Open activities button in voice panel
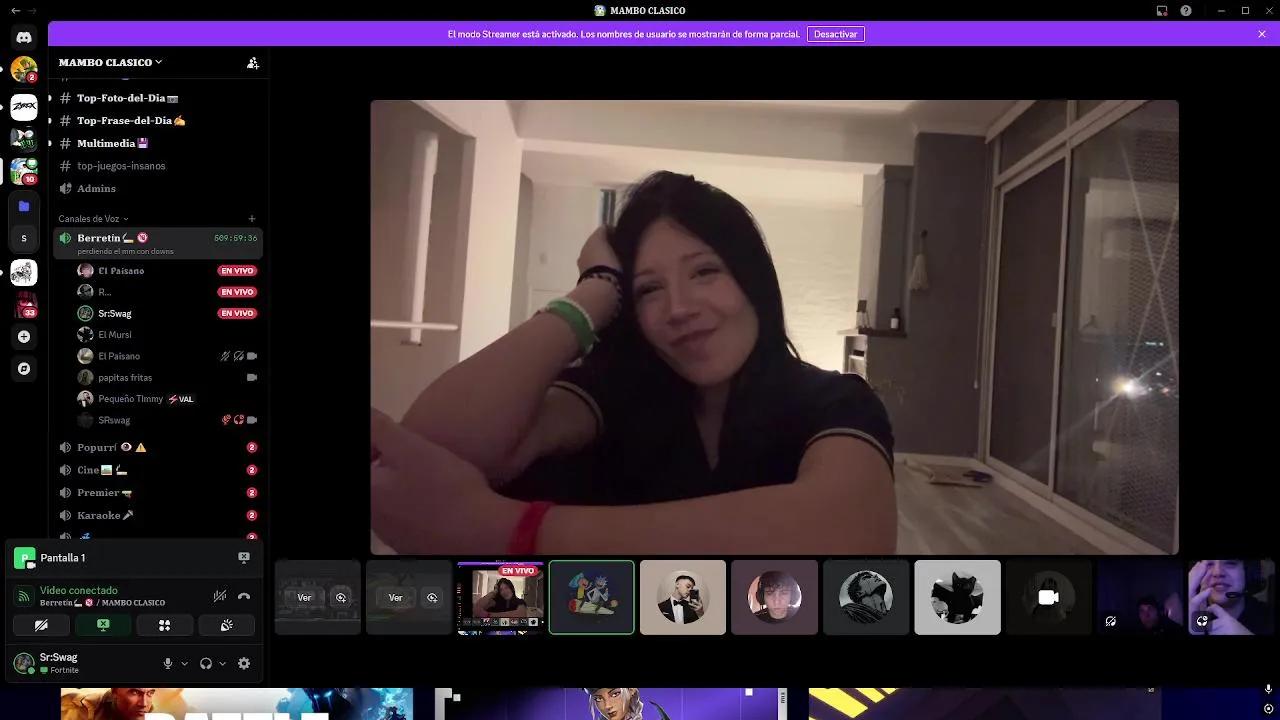The height and width of the screenshot is (720, 1280). (165, 625)
